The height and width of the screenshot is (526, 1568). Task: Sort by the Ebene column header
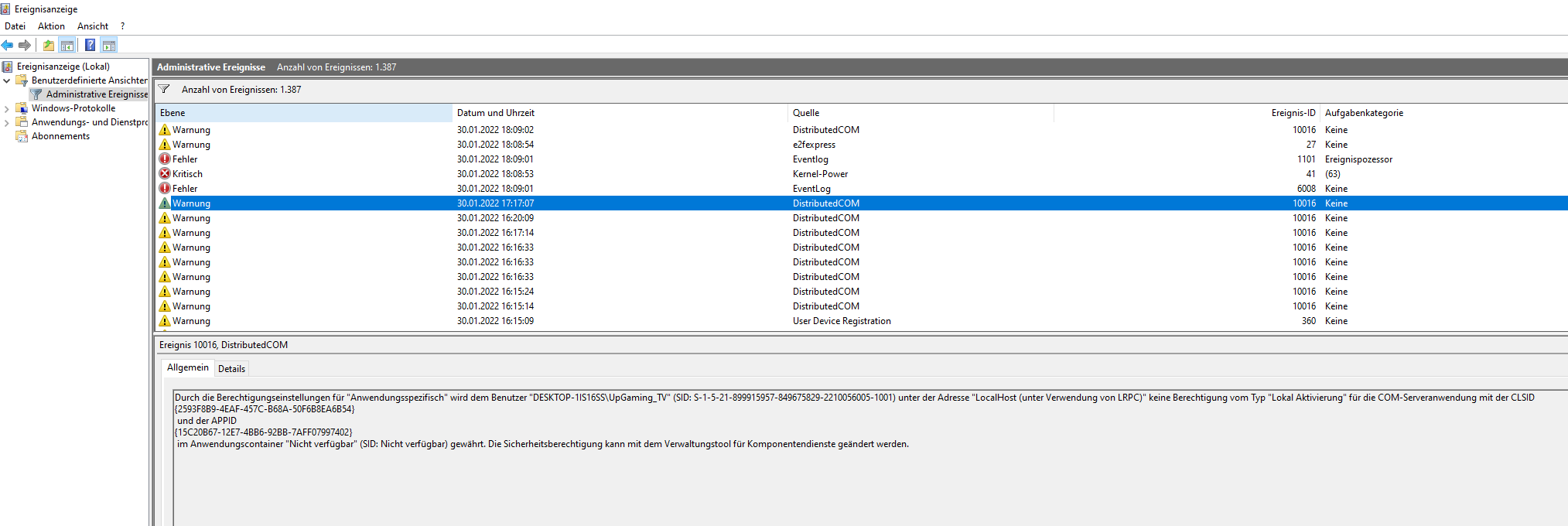point(303,113)
